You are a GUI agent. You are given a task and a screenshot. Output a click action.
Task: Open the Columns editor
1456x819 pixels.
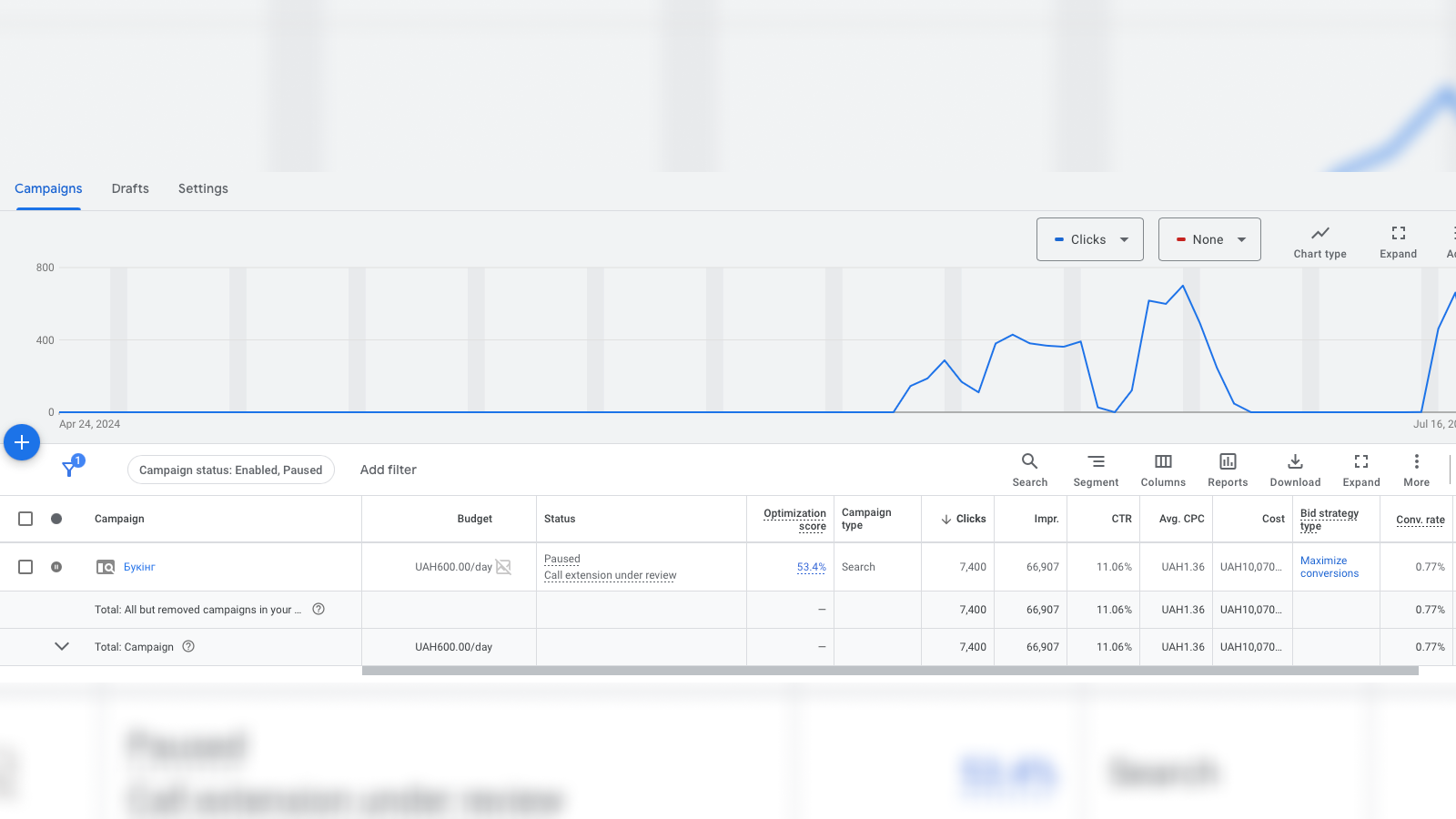(1163, 470)
